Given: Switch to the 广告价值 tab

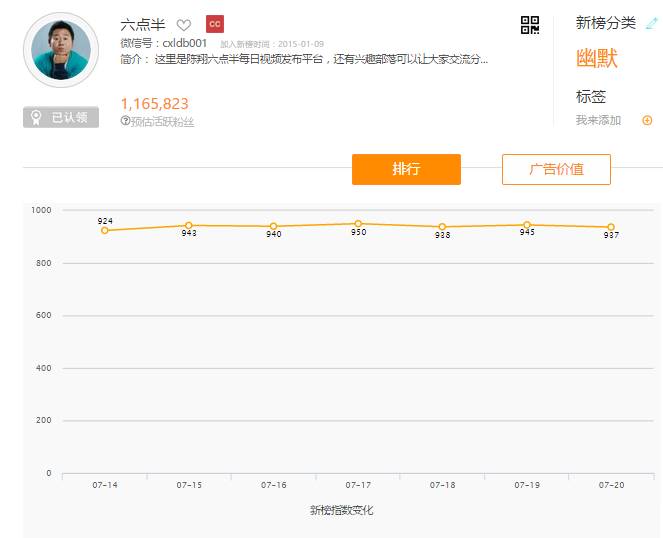Looking at the screenshot, I should tap(556, 169).
